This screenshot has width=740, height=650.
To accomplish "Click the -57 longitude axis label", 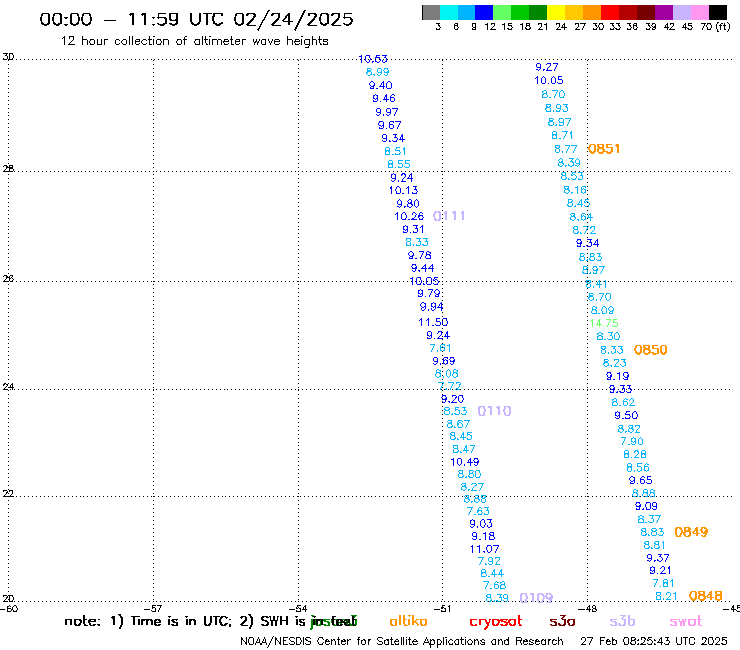I will tap(155, 609).
